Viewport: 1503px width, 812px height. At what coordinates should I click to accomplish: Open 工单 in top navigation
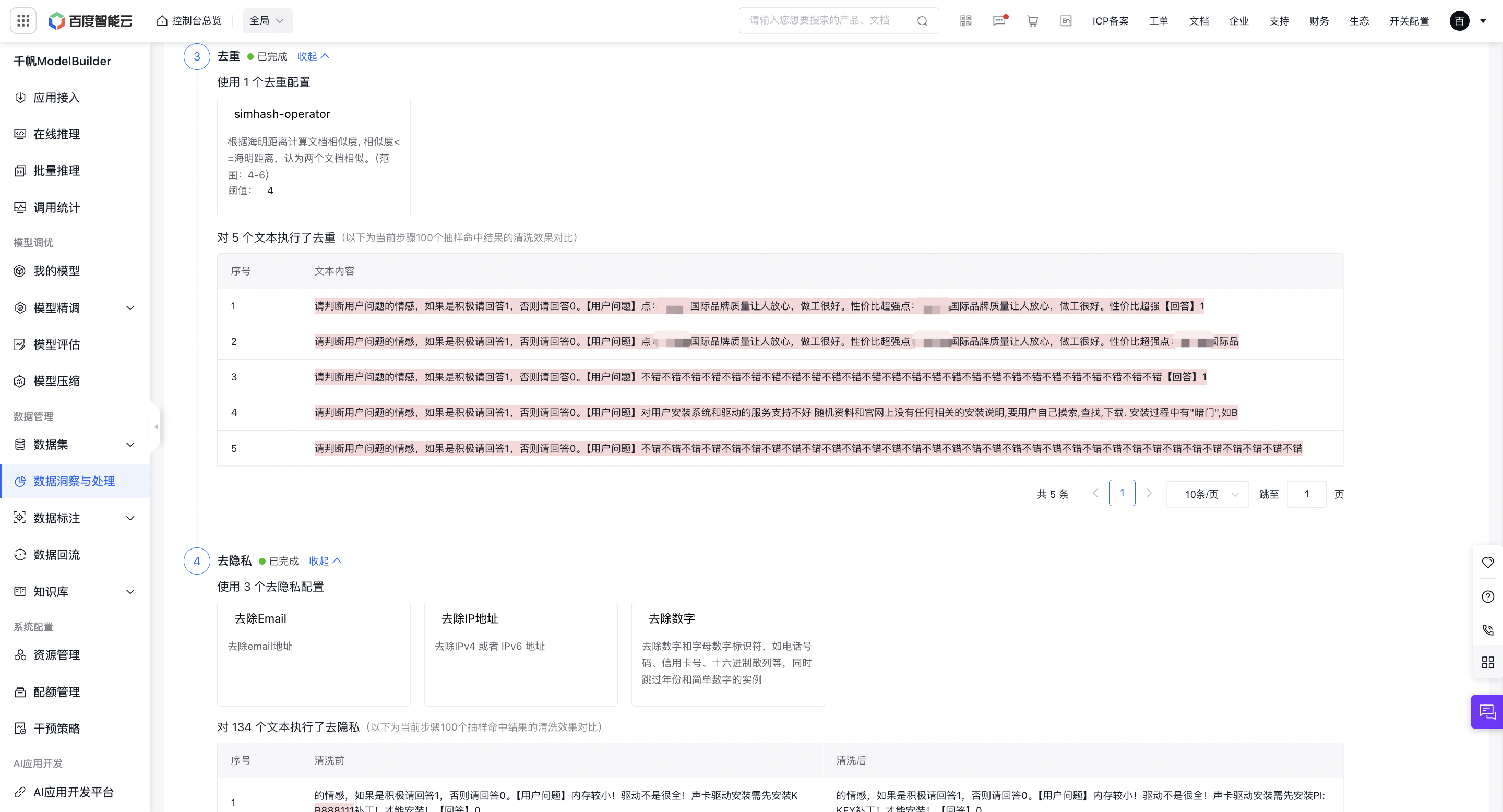click(x=1159, y=21)
